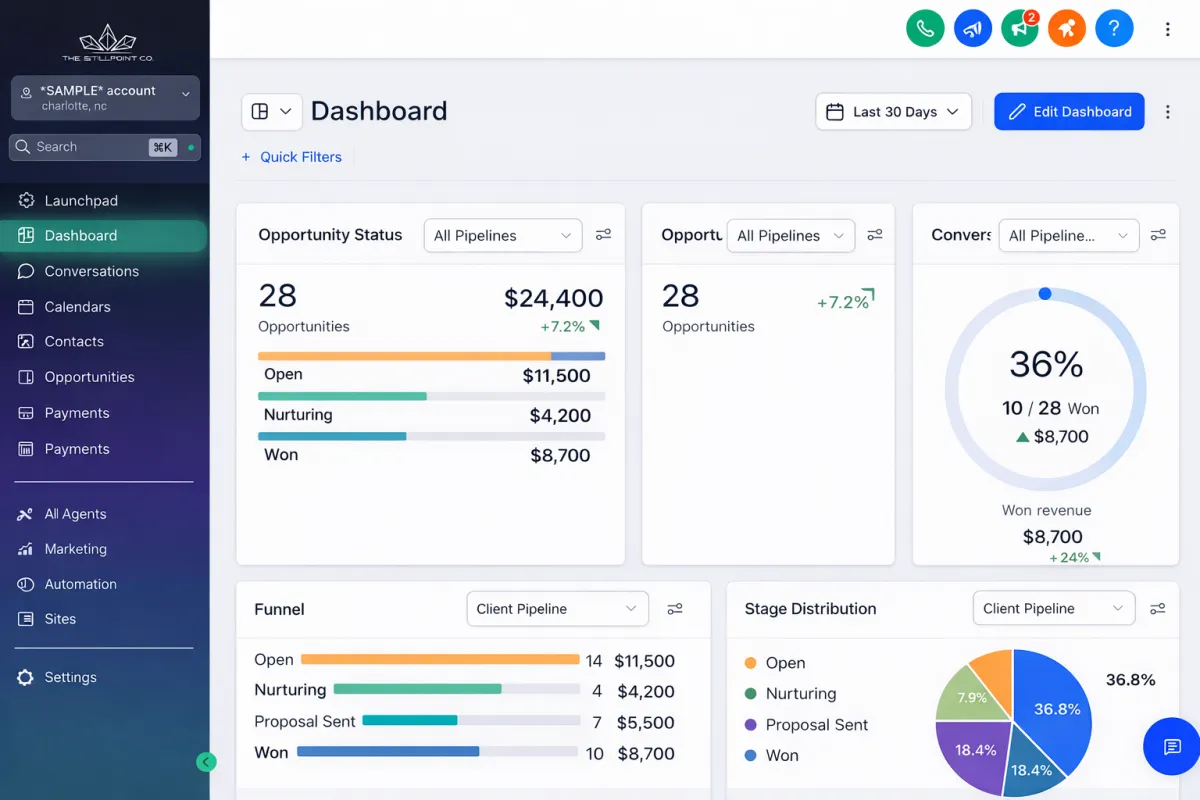This screenshot has height=800, width=1200.
Task: Open three-dot menu beside Edit Dashboard
Action: point(1167,112)
